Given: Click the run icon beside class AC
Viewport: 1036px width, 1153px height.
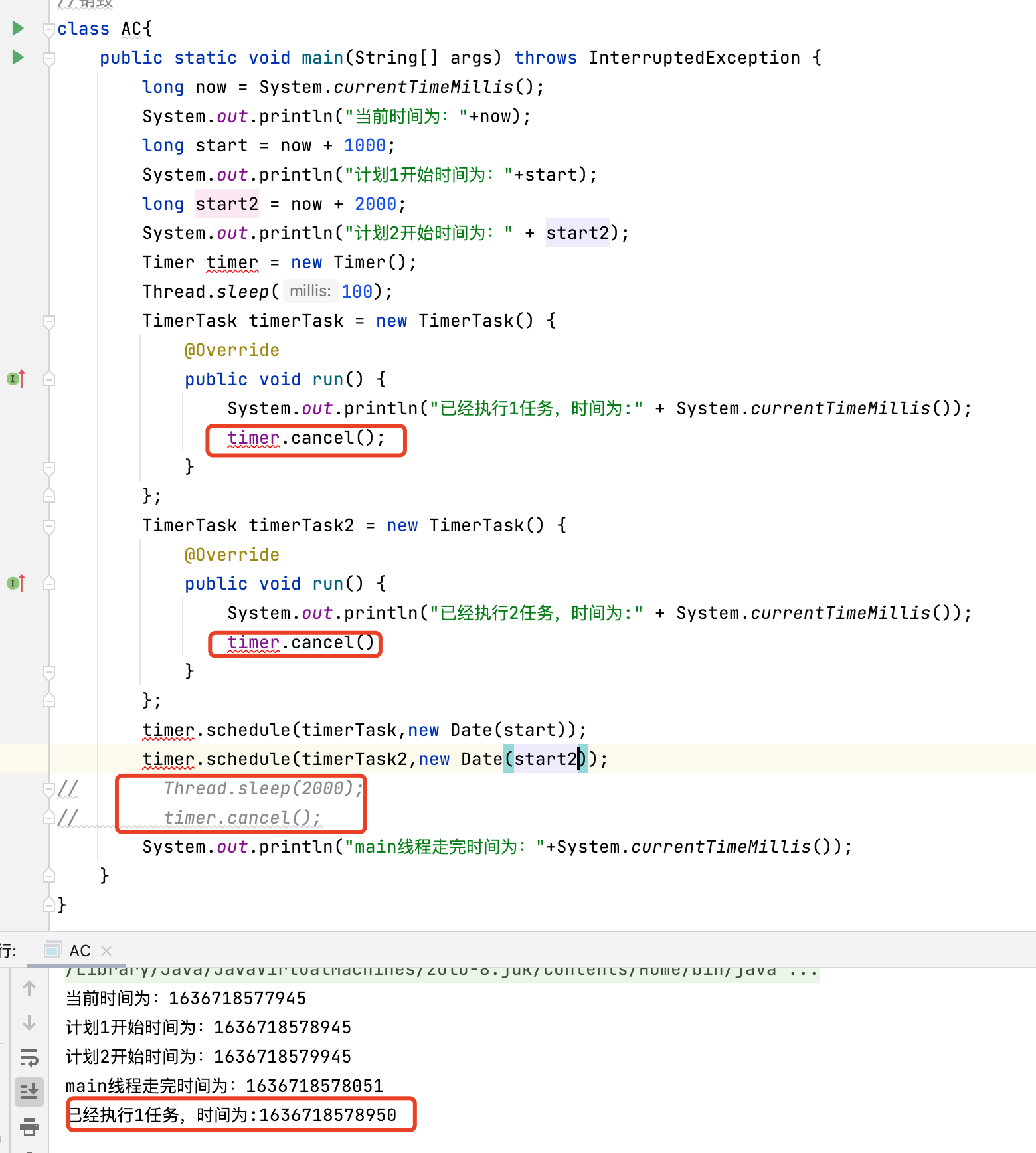Looking at the screenshot, I should pyautogui.click(x=18, y=28).
